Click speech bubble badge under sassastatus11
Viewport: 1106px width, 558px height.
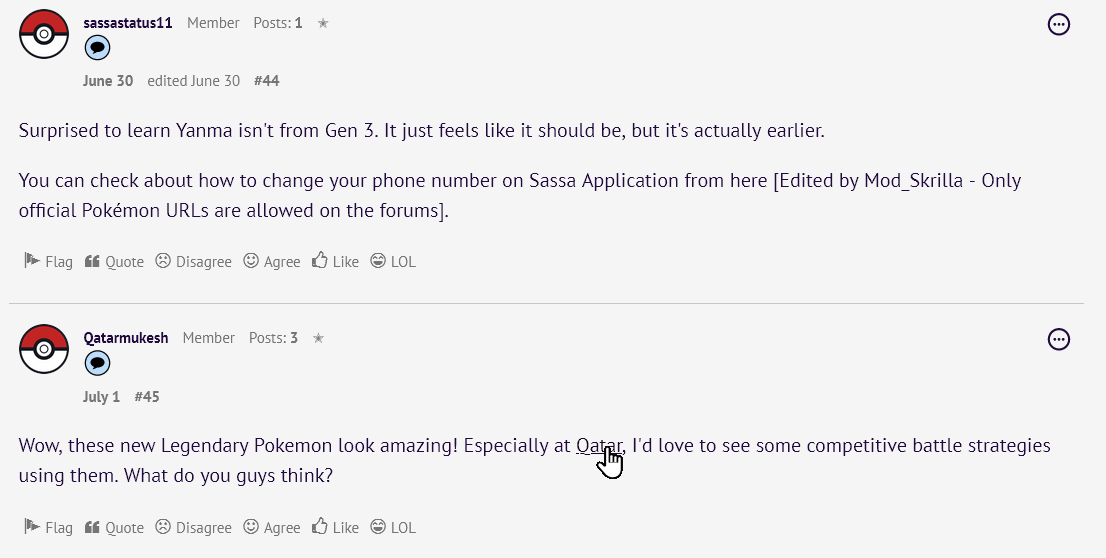click(x=97, y=48)
